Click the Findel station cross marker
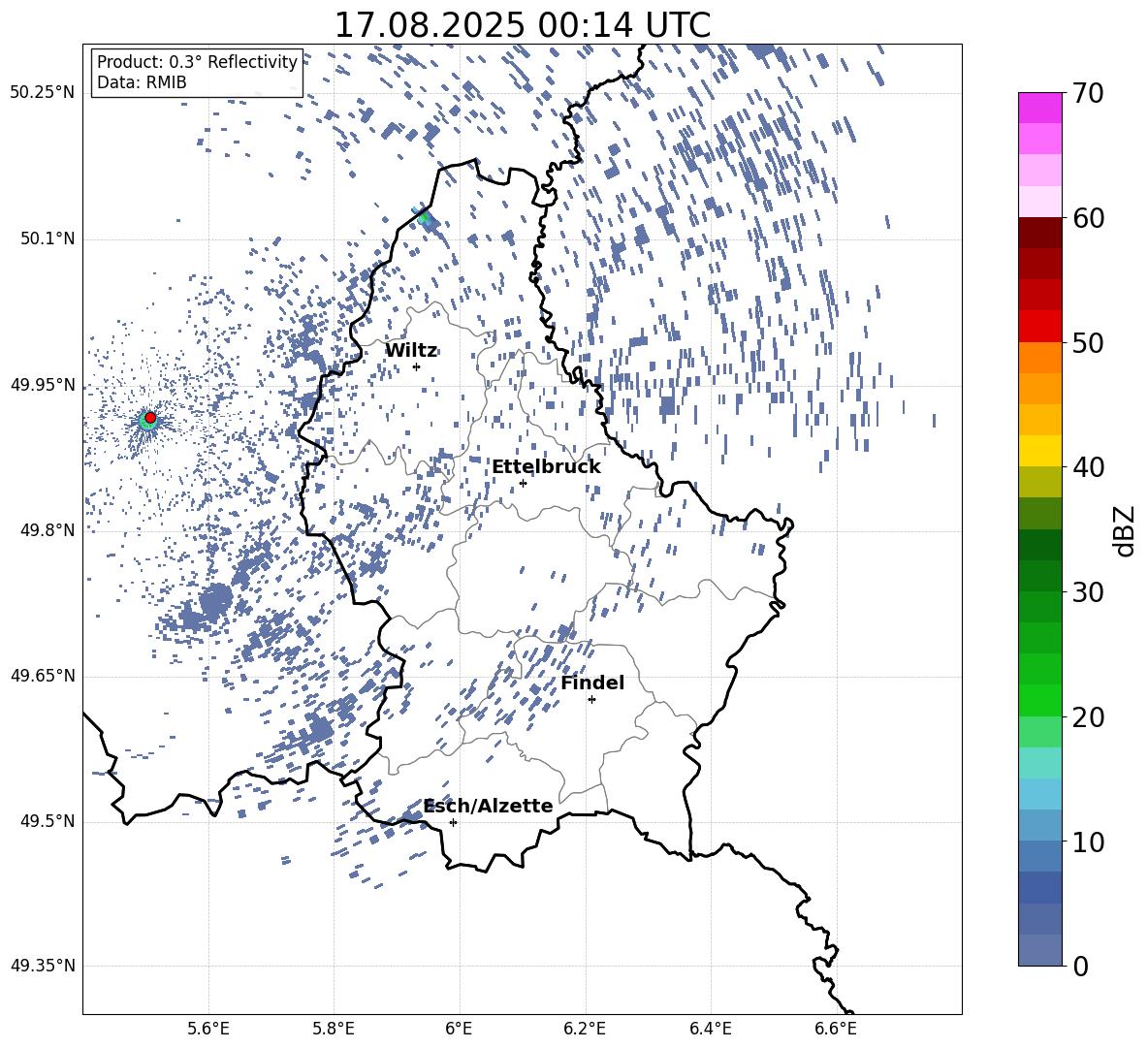The image size is (1148, 1048). tap(591, 700)
